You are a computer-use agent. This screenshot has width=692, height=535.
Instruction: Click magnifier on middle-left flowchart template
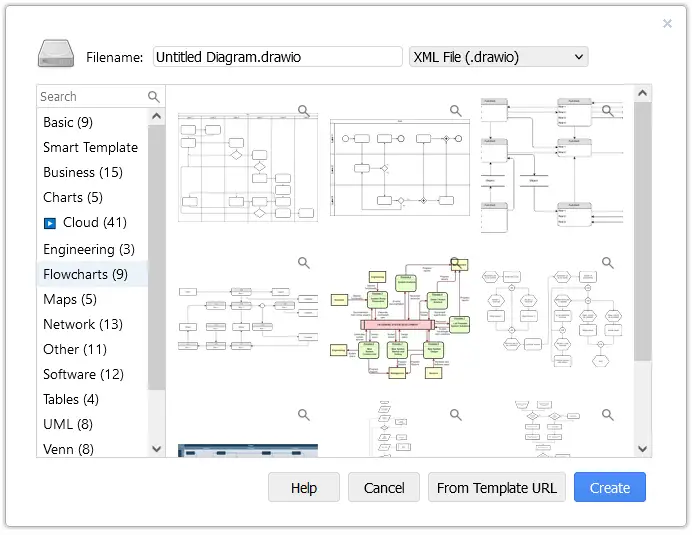(303, 263)
